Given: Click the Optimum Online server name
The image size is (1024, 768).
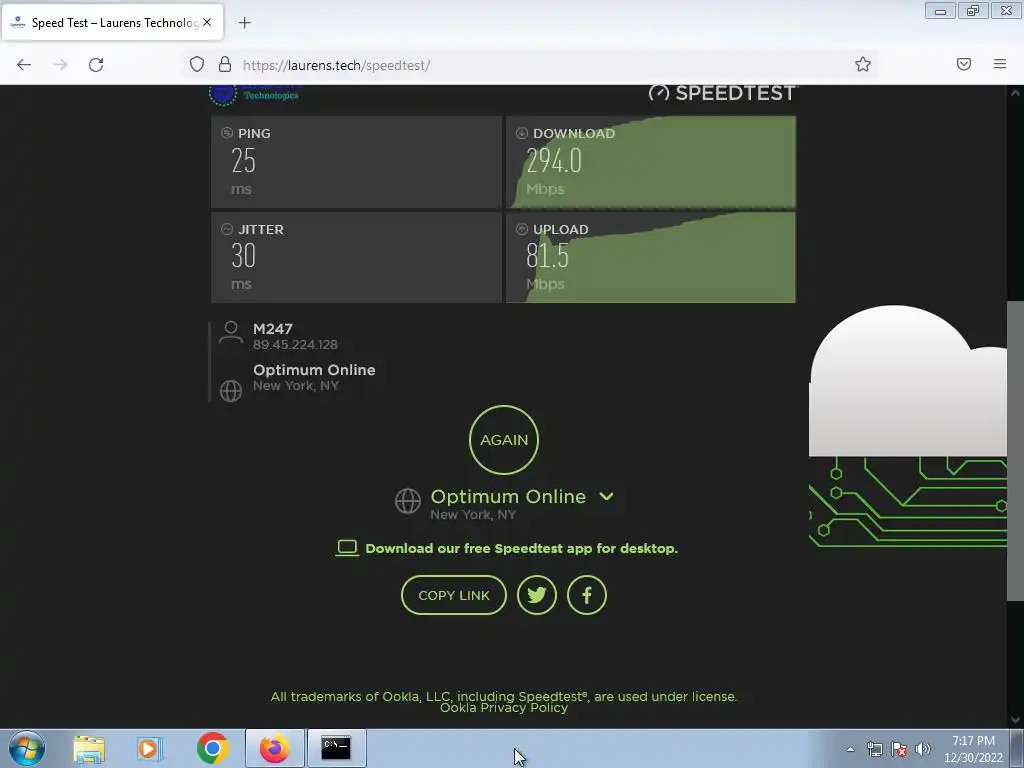Looking at the screenshot, I should pyautogui.click(x=508, y=496).
